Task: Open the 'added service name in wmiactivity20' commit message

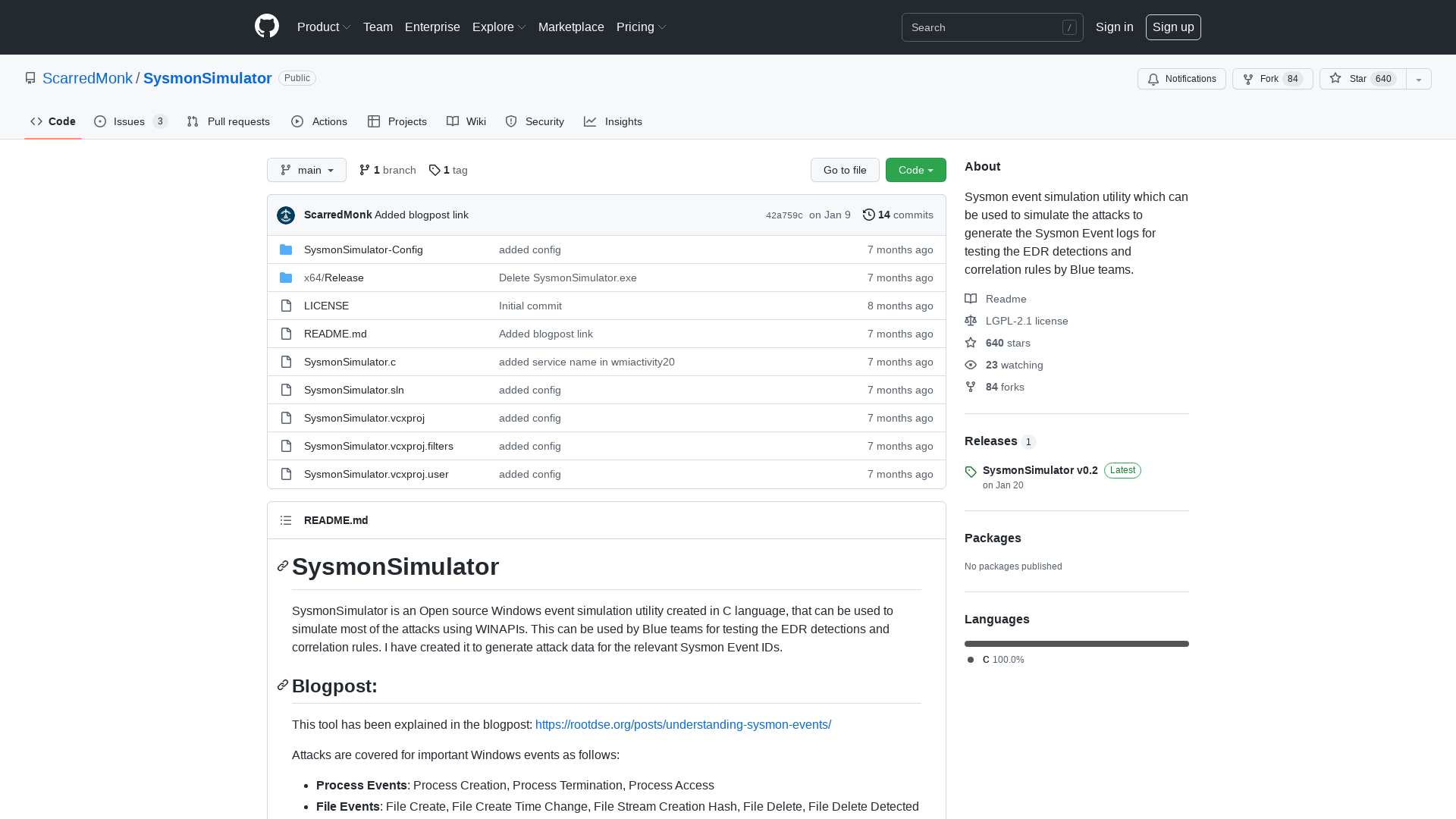Action: coord(587,362)
